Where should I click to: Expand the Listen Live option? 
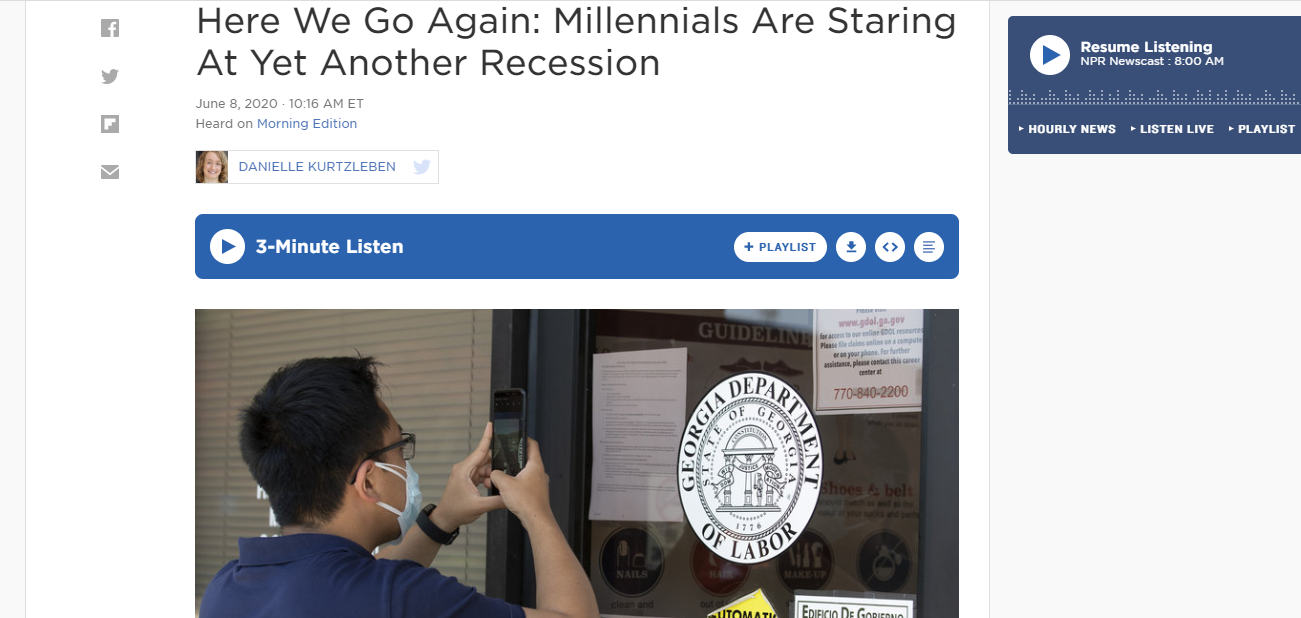click(1172, 129)
